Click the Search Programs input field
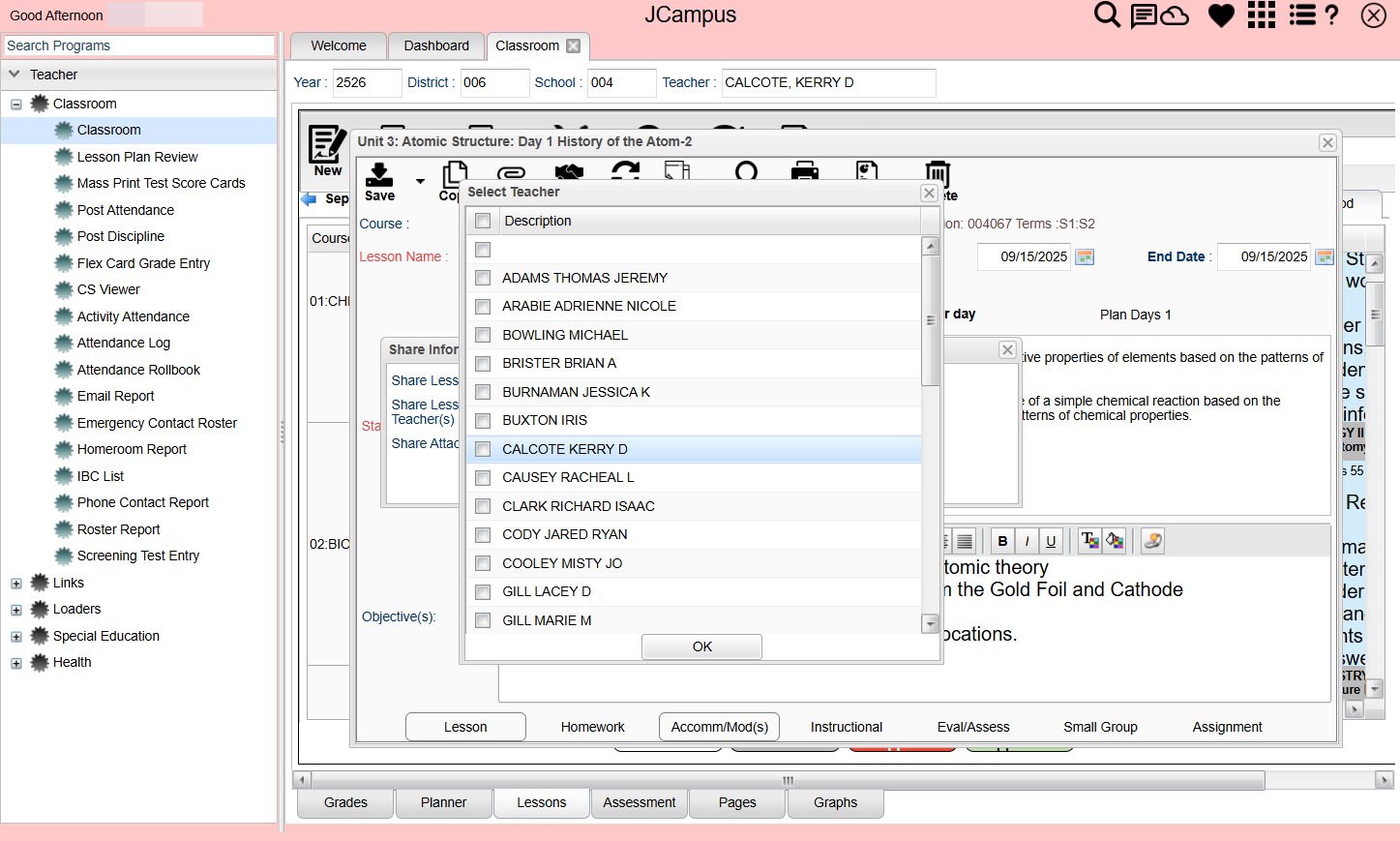The height and width of the screenshot is (841, 1400). tap(139, 45)
